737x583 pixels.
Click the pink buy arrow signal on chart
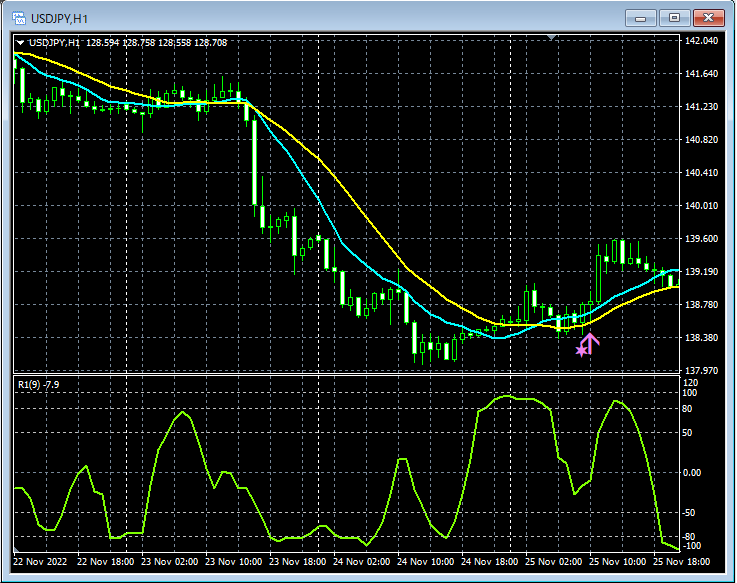pyautogui.click(x=591, y=343)
